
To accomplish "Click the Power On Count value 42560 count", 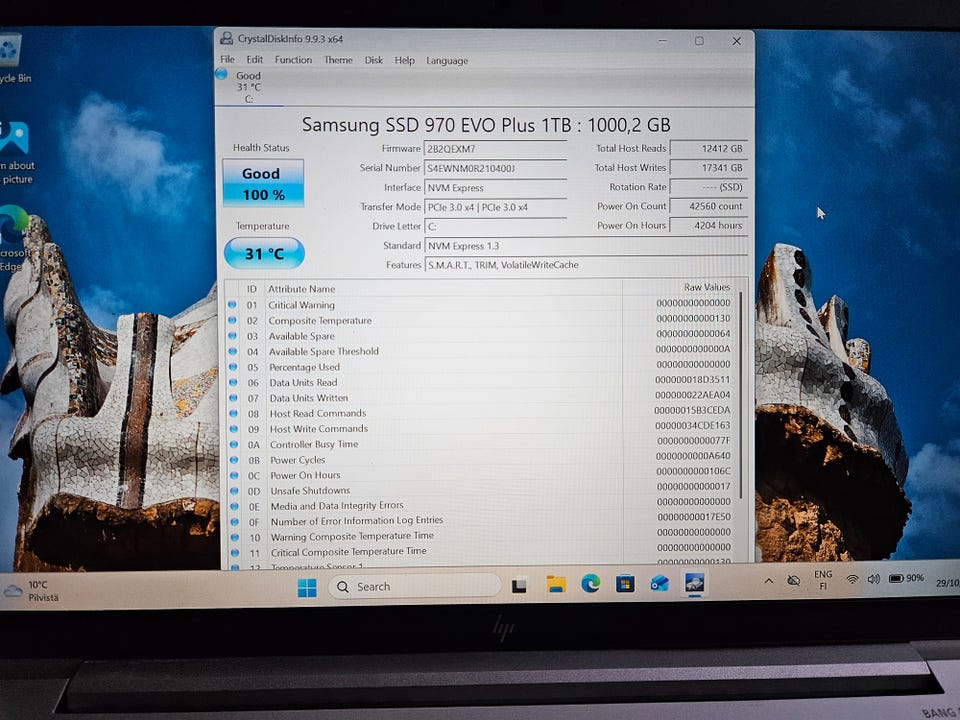I will (x=708, y=206).
